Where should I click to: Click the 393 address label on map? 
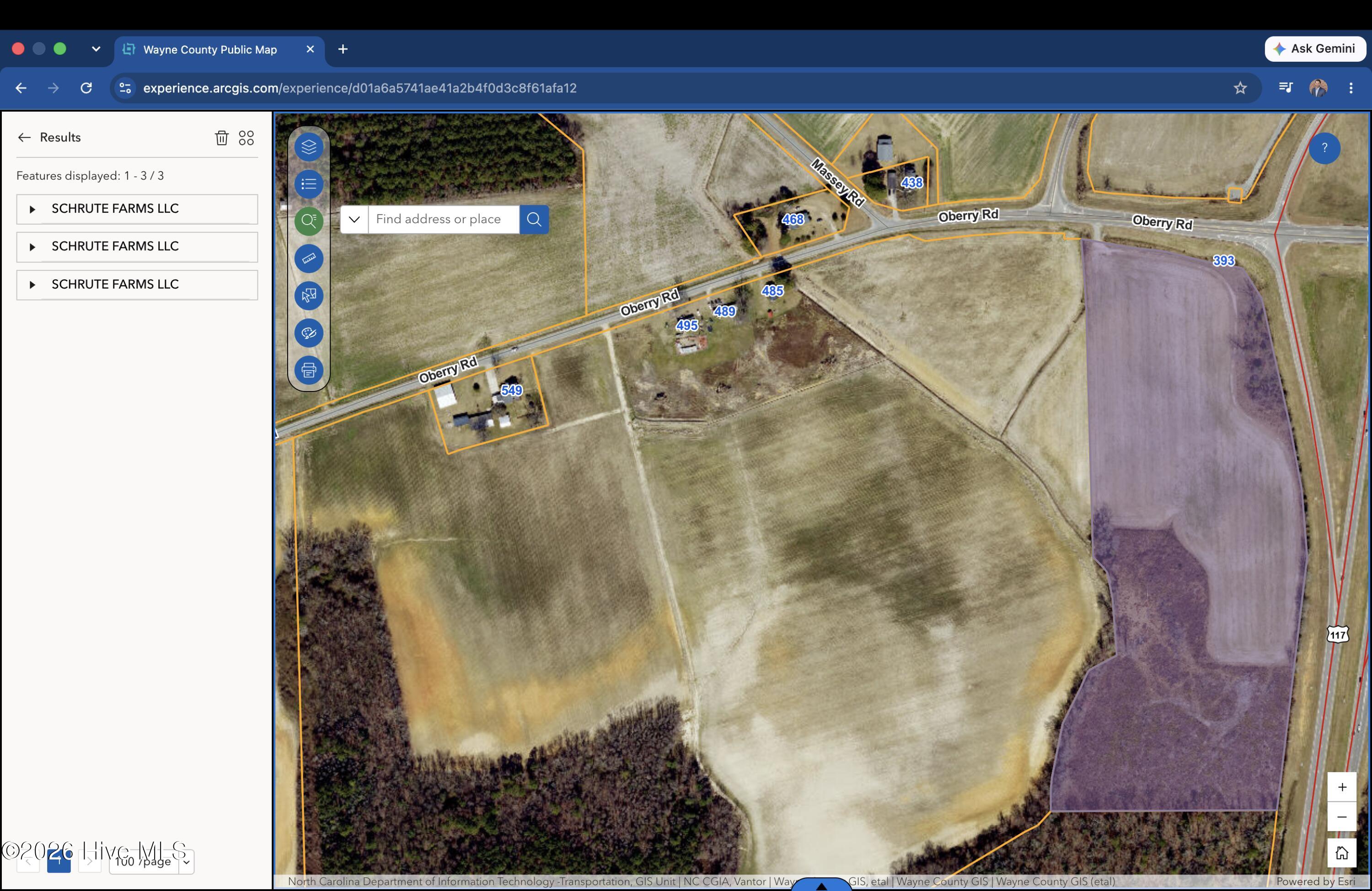pos(1223,261)
